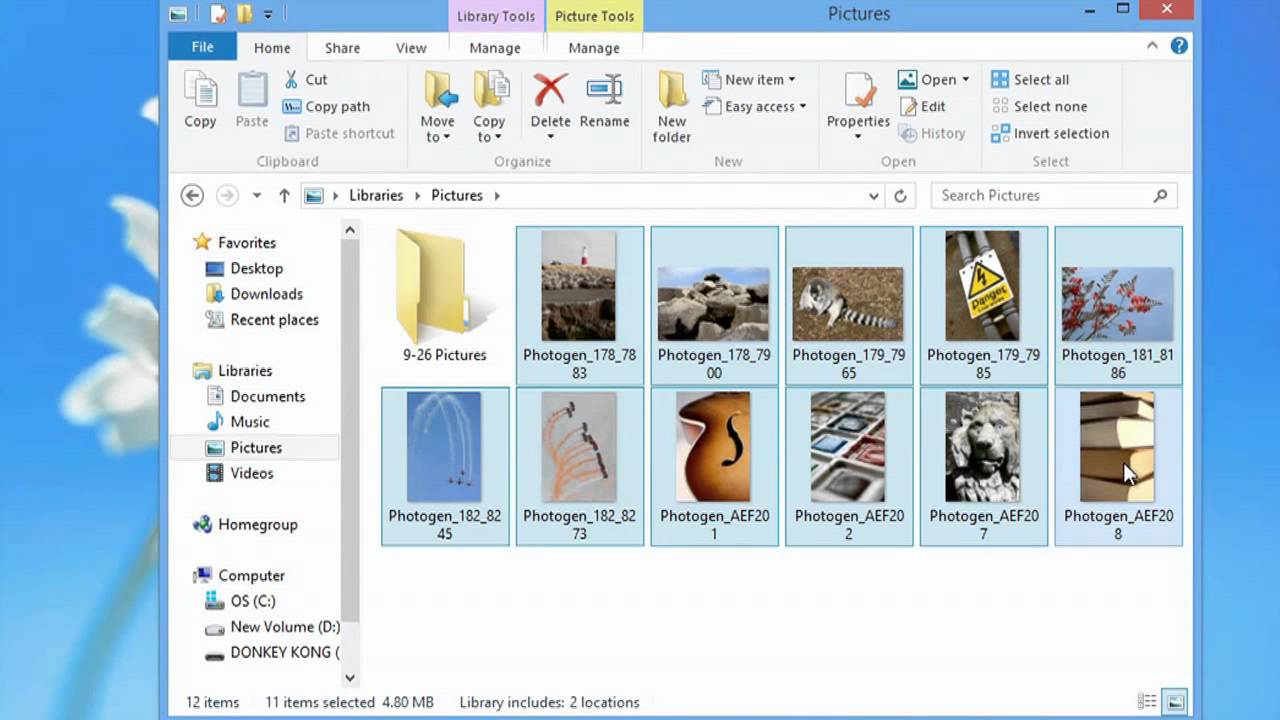Create a New folder from ribbon

point(672,105)
